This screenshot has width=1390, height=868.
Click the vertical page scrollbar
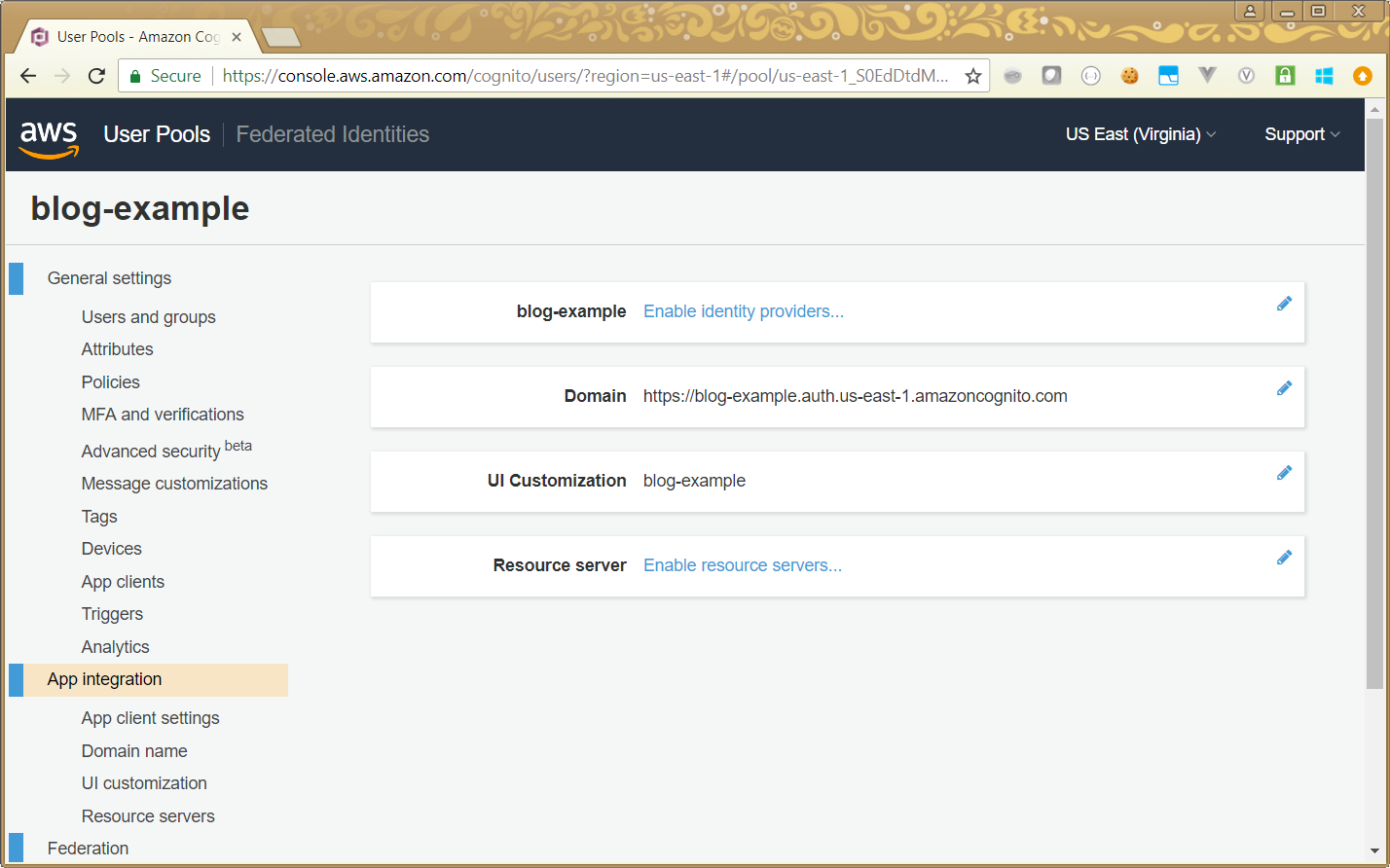[1374, 389]
